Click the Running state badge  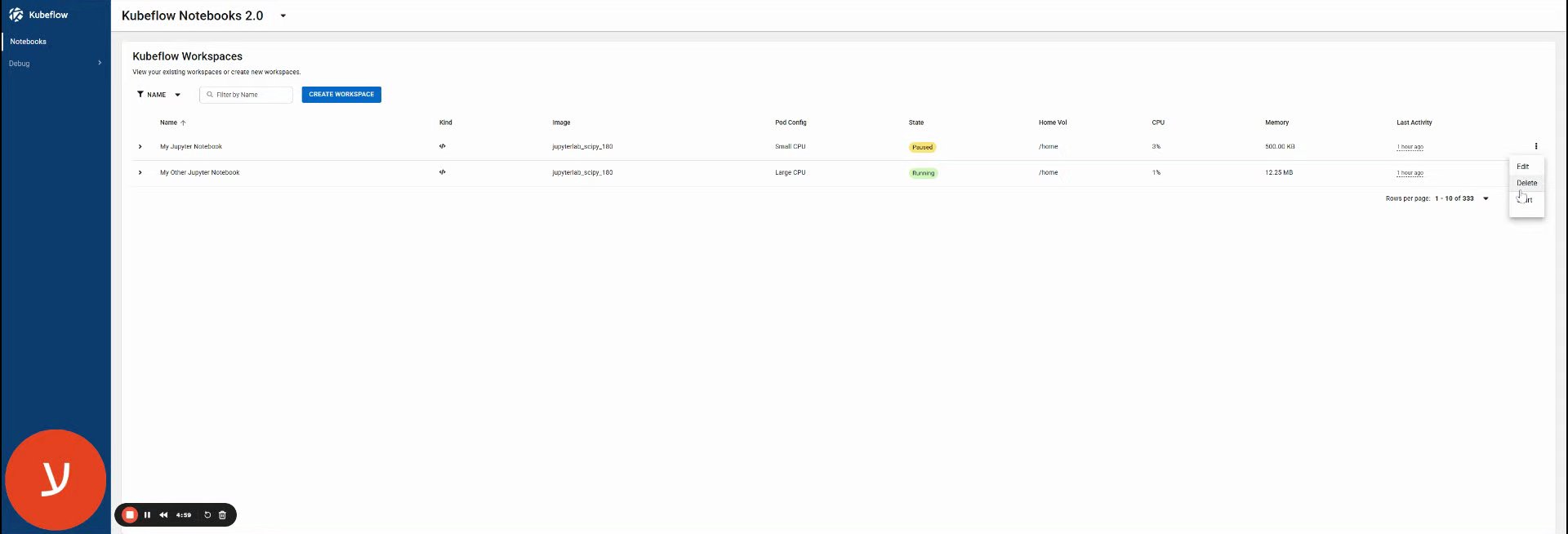[x=923, y=173]
